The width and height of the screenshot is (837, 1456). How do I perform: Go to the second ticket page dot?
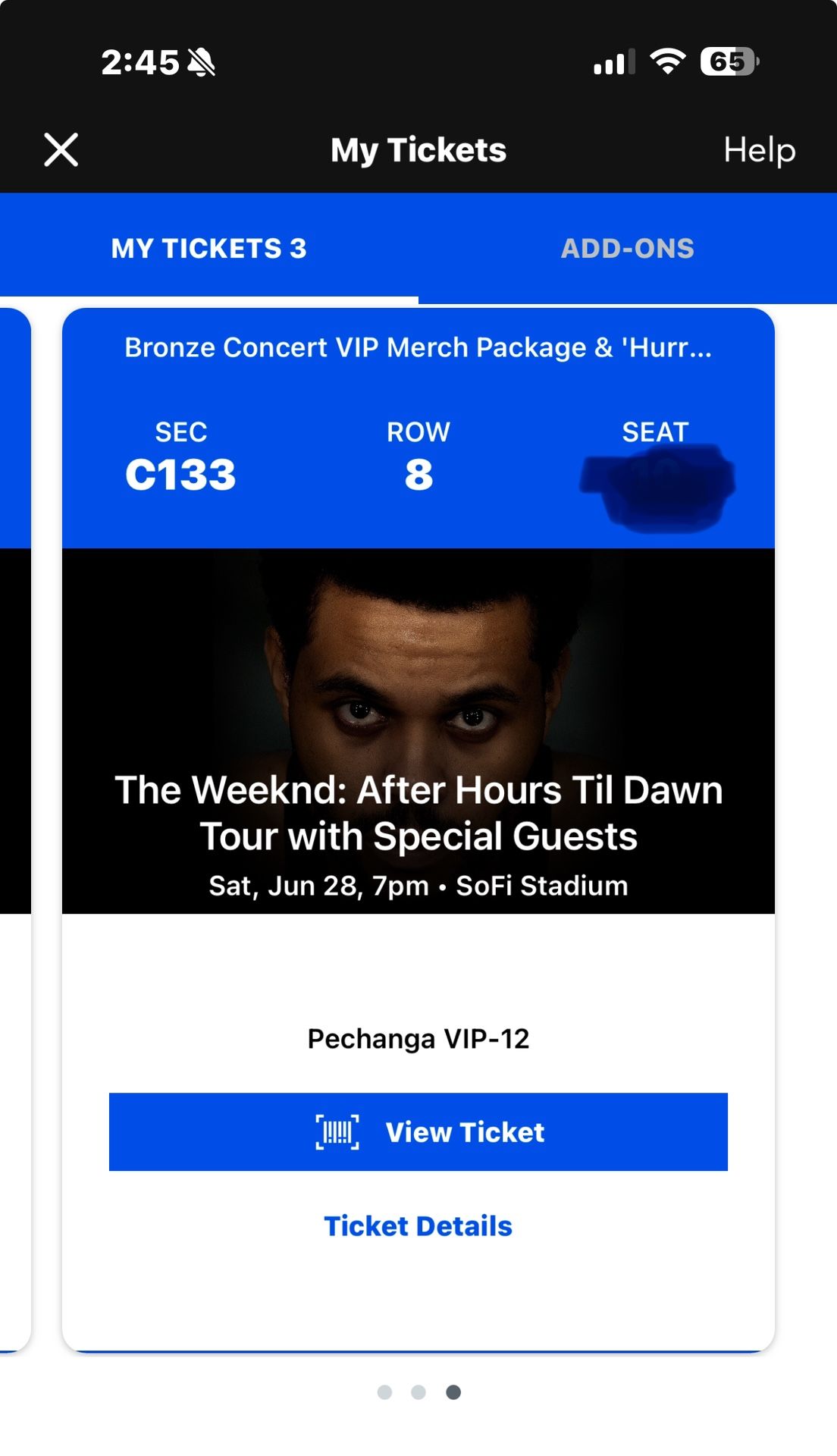click(x=418, y=1392)
